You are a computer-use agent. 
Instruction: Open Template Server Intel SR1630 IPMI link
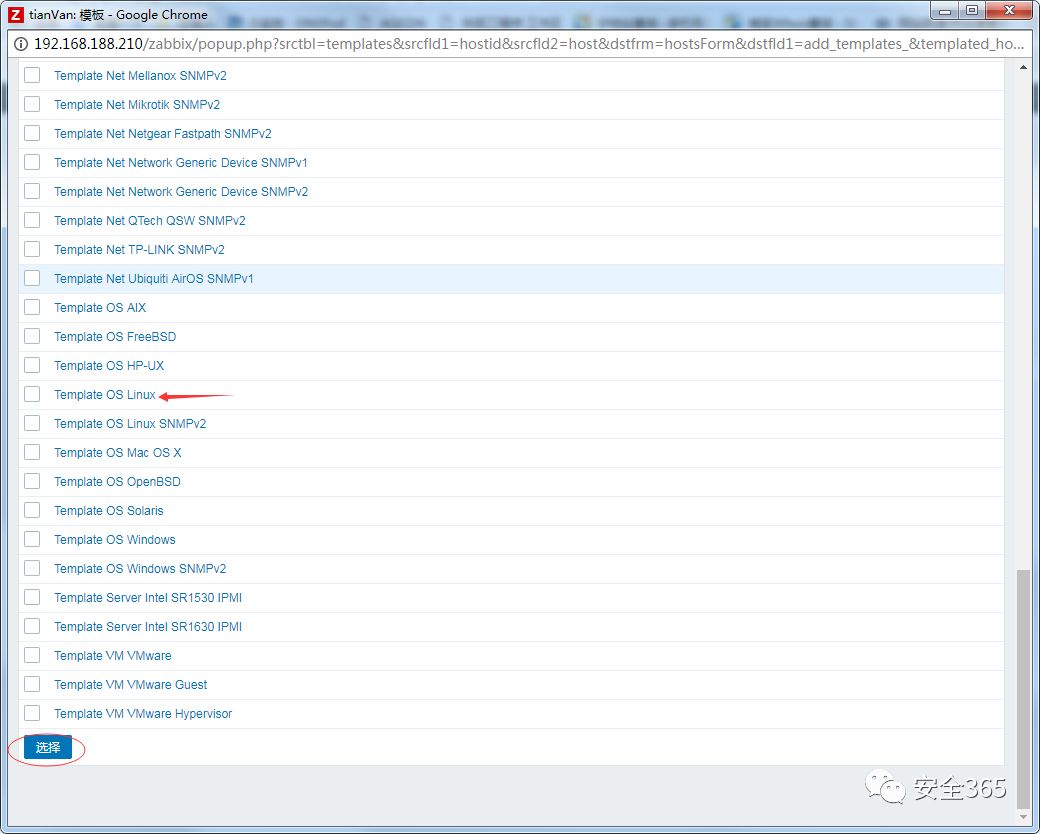[148, 626]
